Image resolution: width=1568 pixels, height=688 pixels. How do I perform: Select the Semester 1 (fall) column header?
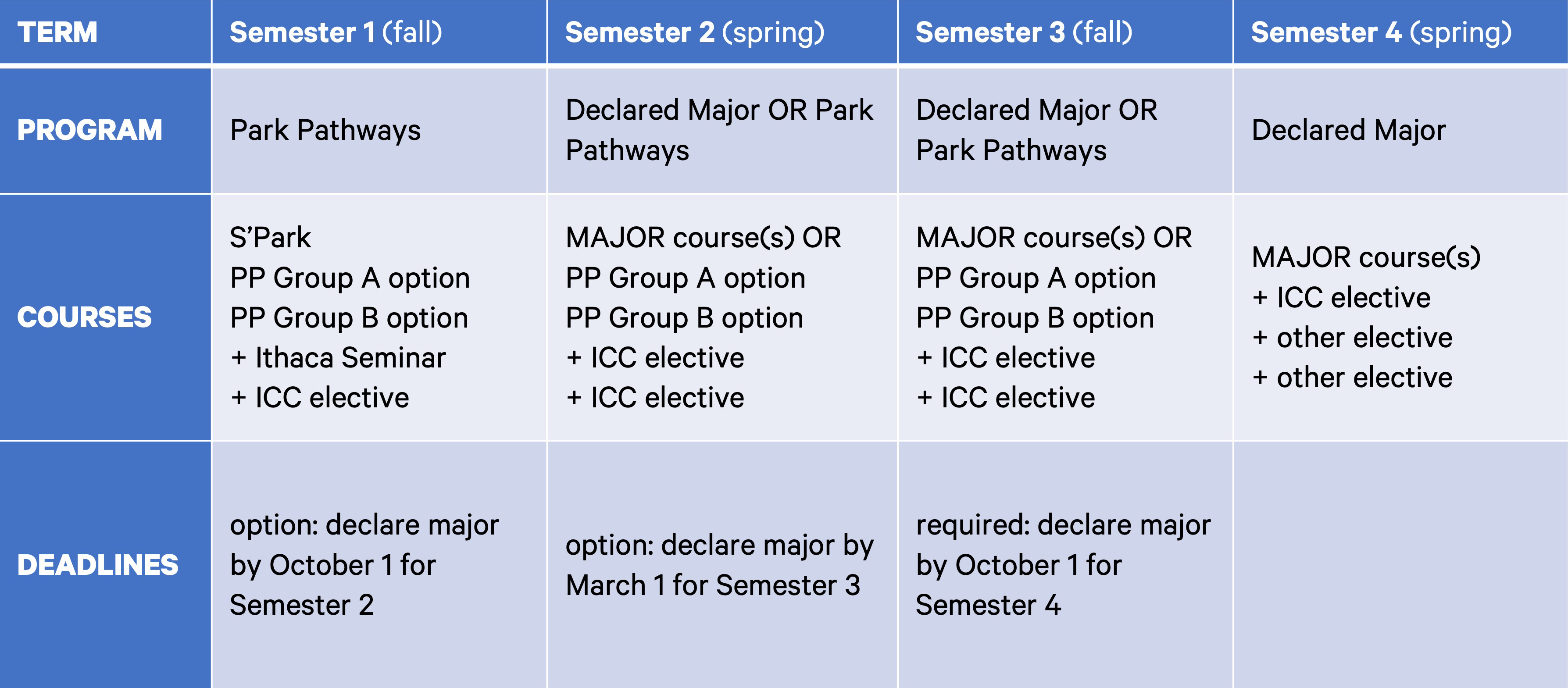click(x=379, y=32)
